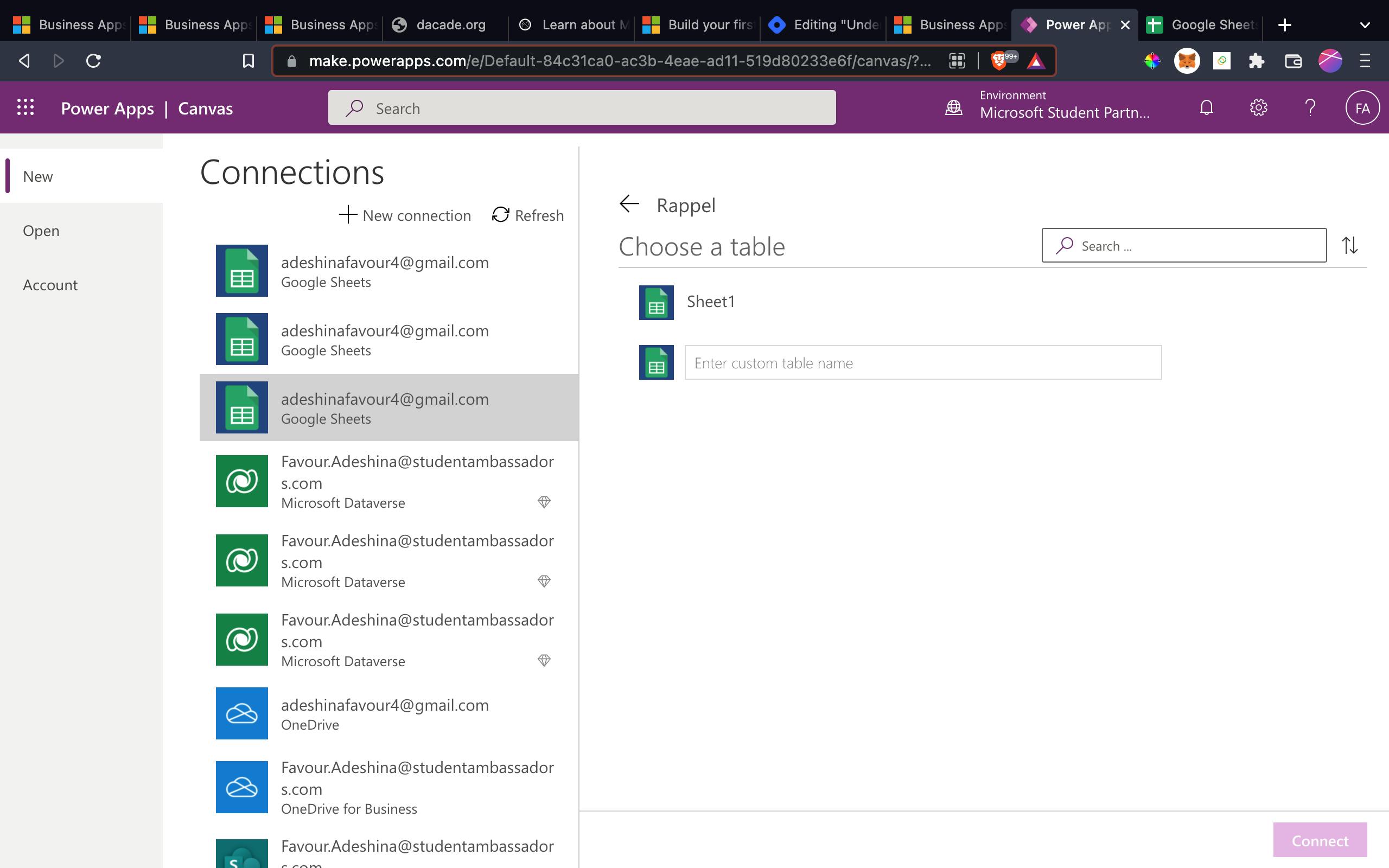Open the browser wallet icon
The image size is (1389, 868).
[x=1292, y=60]
